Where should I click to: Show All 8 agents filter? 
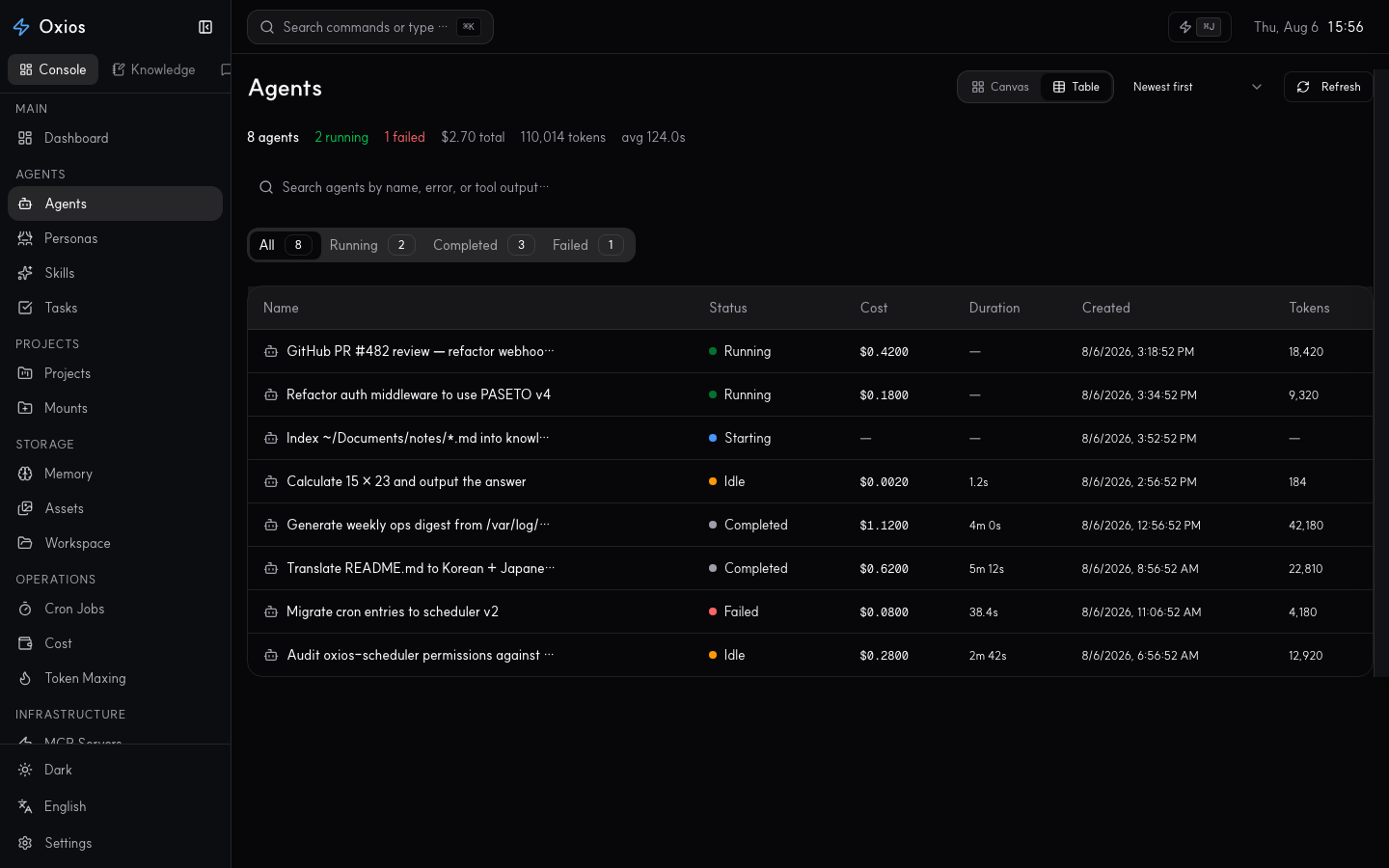click(285, 245)
